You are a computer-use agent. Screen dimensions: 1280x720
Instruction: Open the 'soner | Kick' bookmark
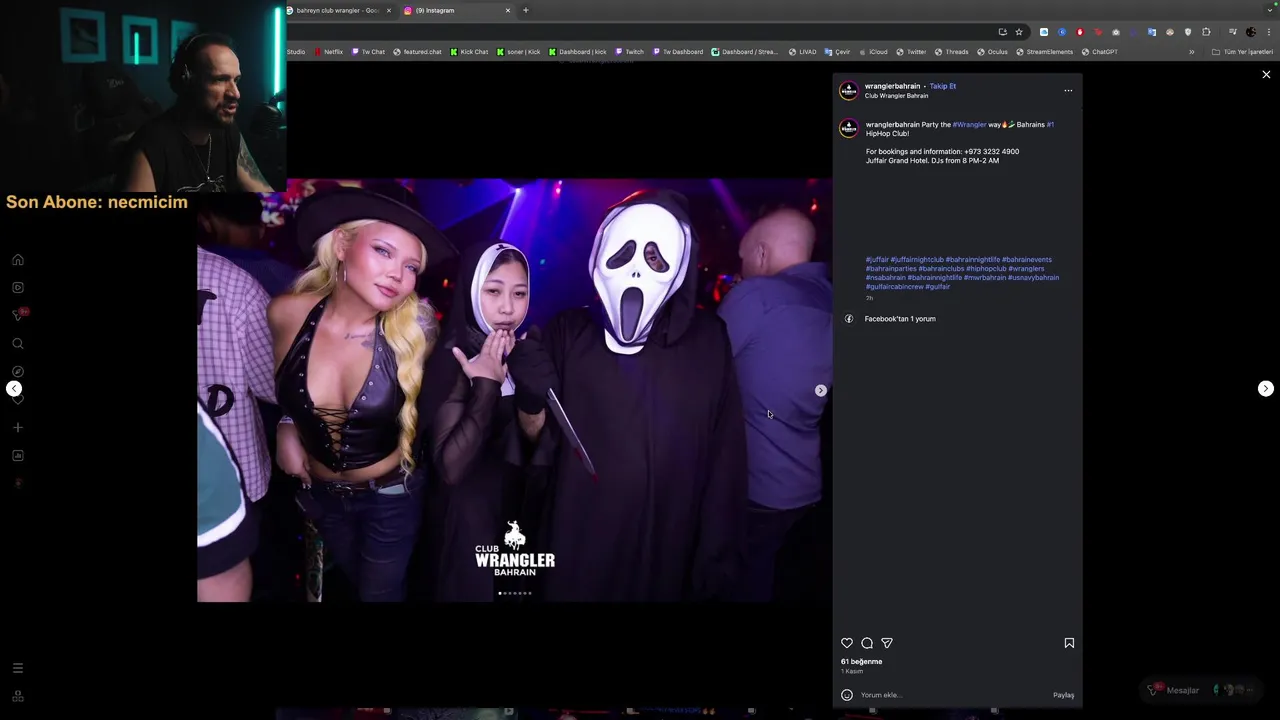pyautogui.click(x=518, y=52)
